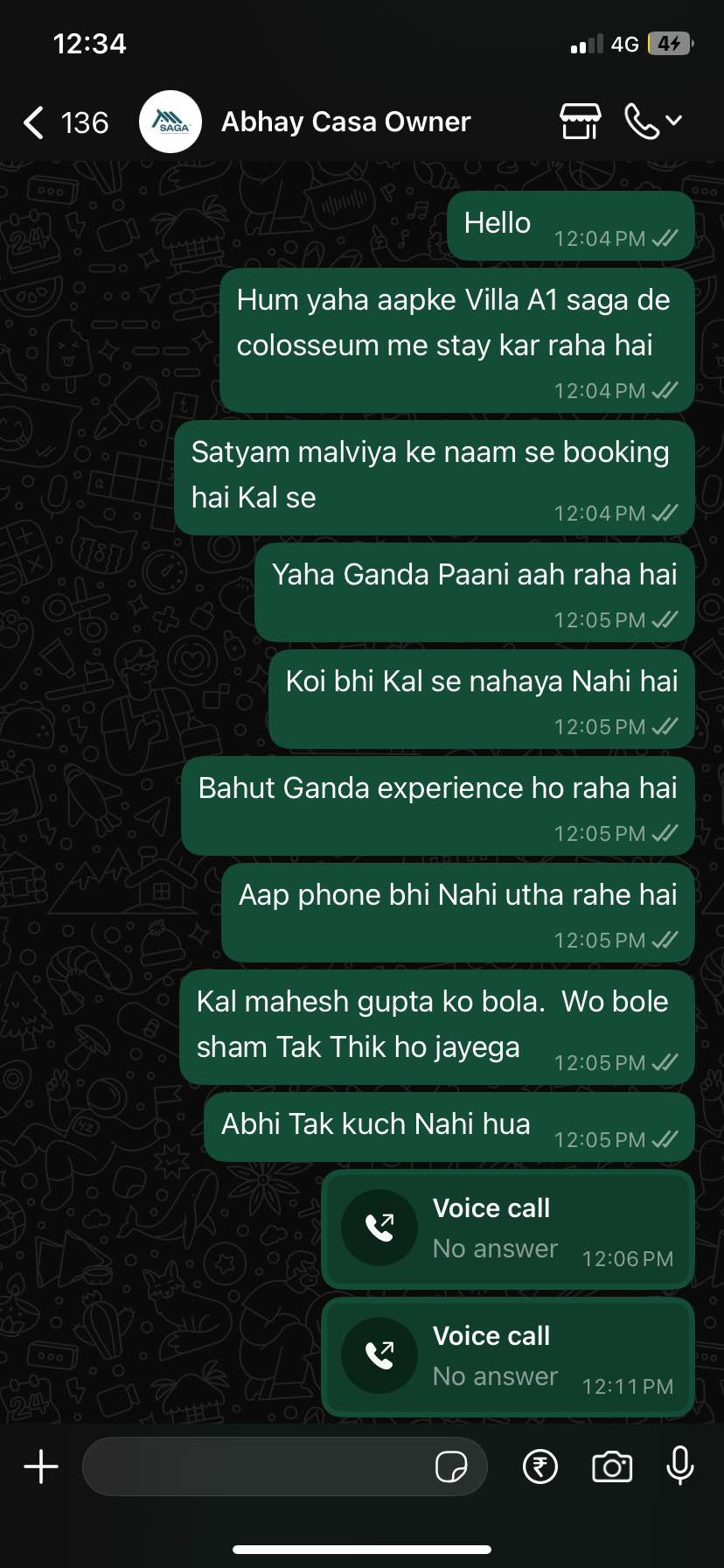
Task: Tap the 136 unread count label
Action: pyautogui.click(x=85, y=122)
